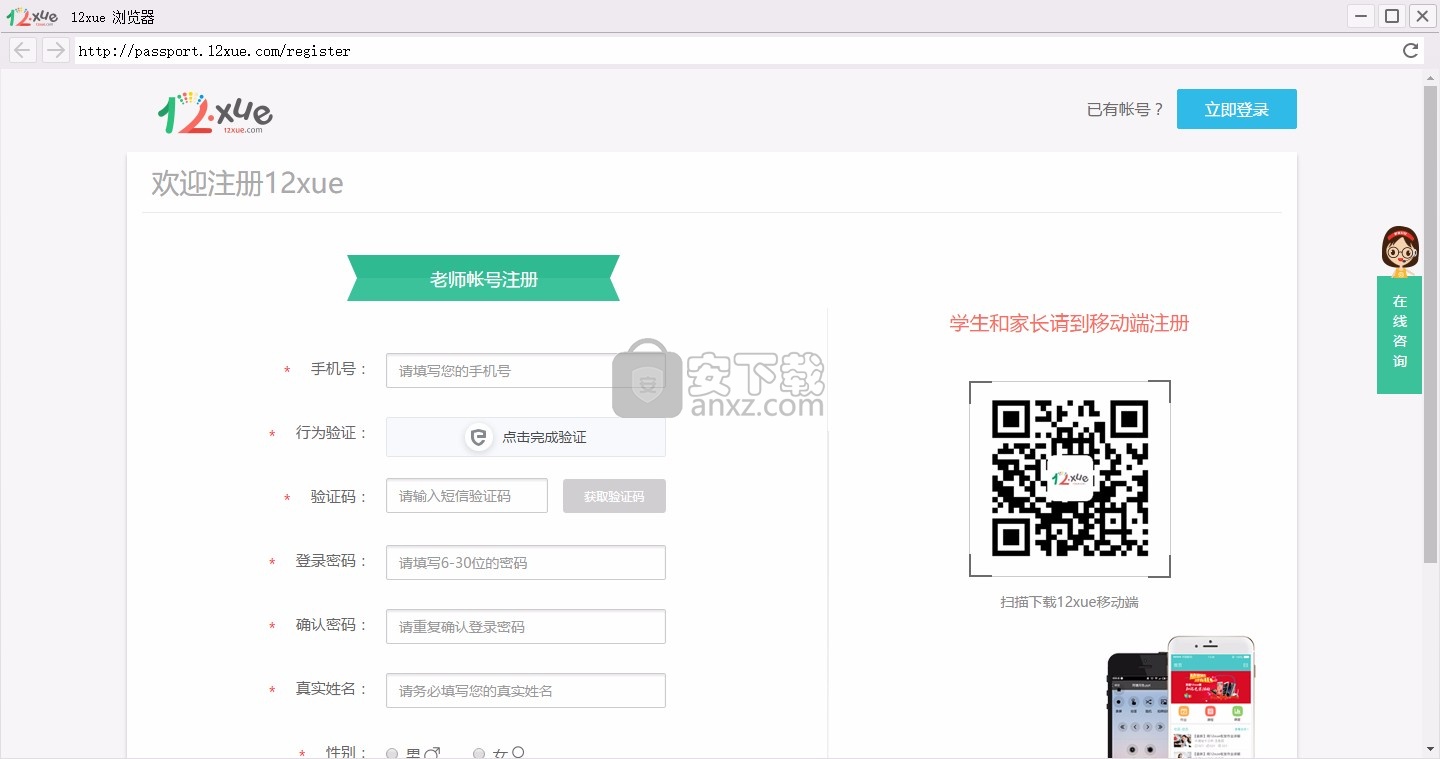Screen dimensions: 1440x759
Task: Close the 12xue browser window
Action: click(x=1422, y=16)
